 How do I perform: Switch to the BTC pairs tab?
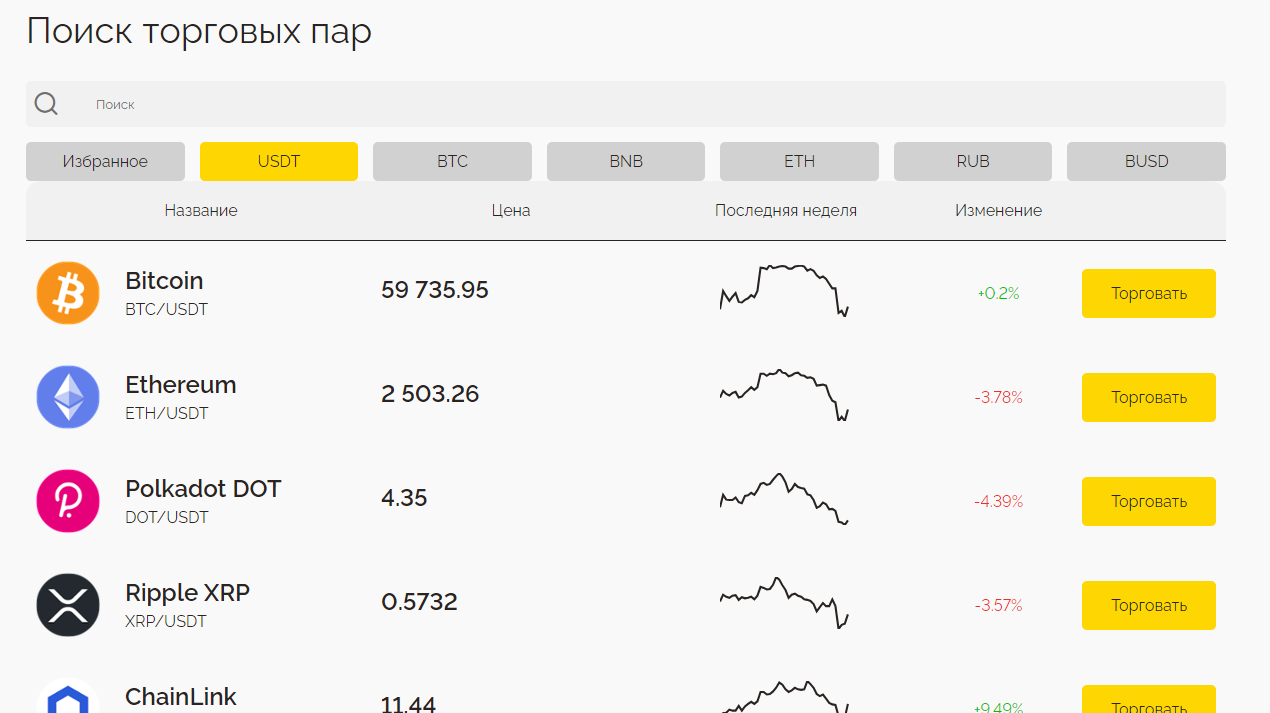point(452,161)
